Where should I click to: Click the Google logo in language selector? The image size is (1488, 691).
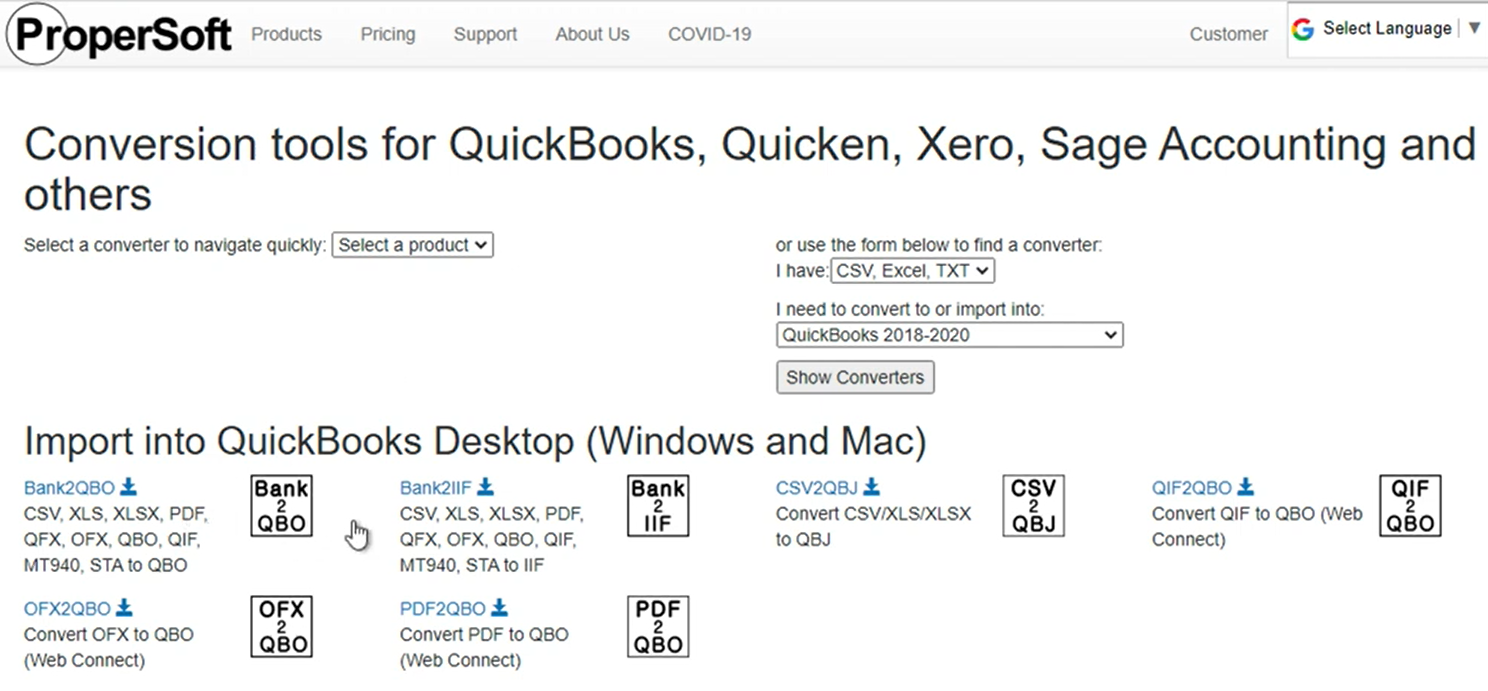pyautogui.click(x=1302, y=29)
